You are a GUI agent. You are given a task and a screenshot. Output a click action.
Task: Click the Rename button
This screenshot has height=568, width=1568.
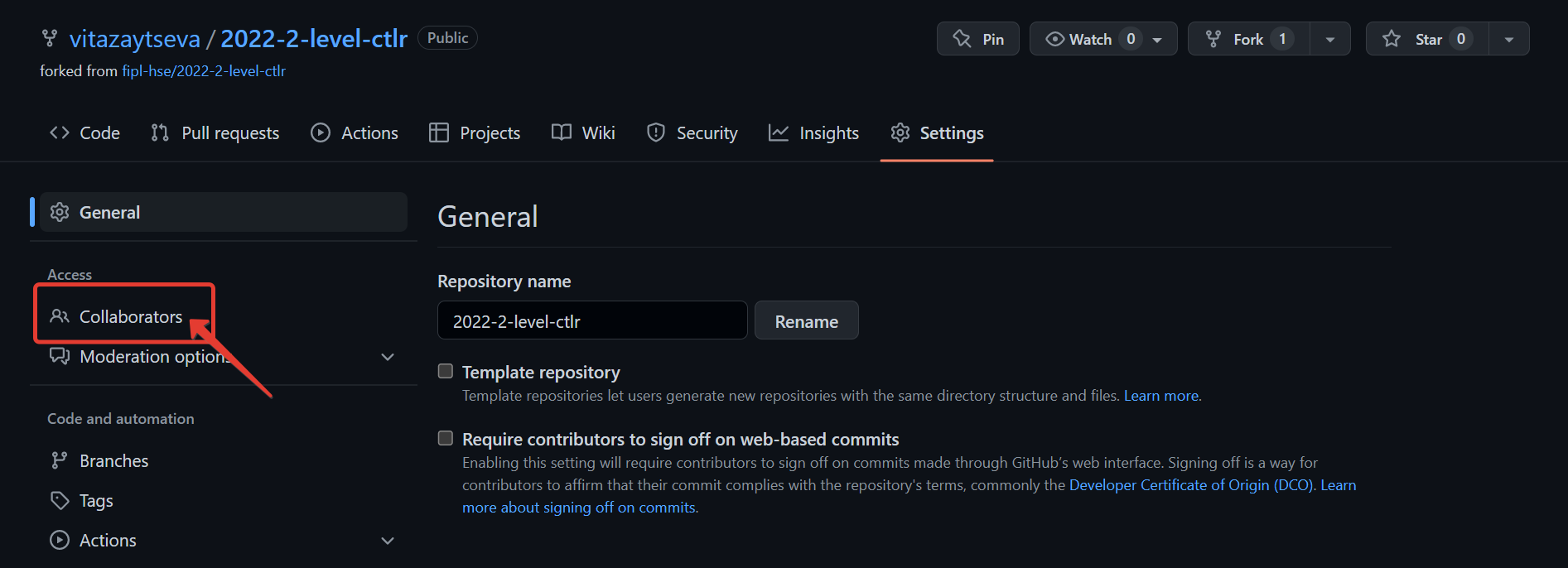click(807, 320)
